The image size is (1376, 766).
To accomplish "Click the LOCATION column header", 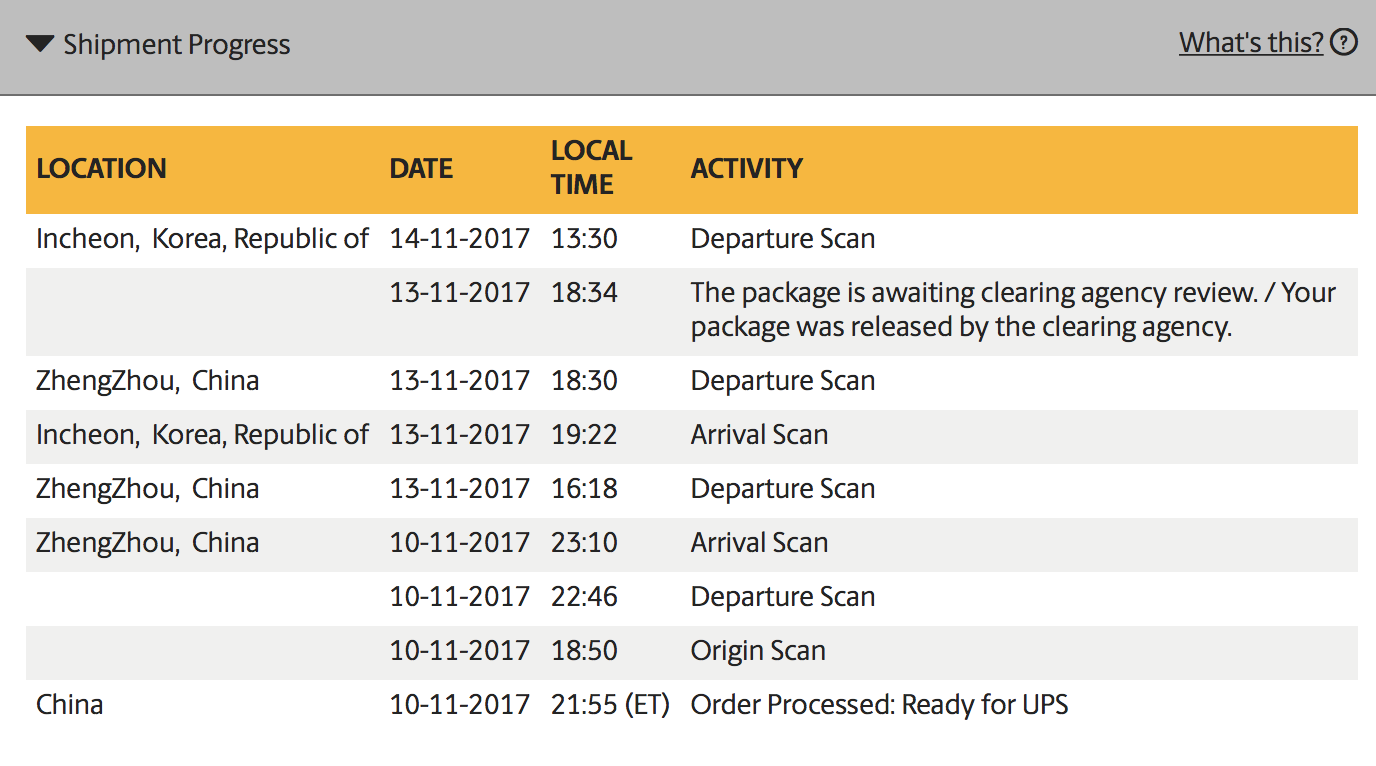I will click(102, 168).
